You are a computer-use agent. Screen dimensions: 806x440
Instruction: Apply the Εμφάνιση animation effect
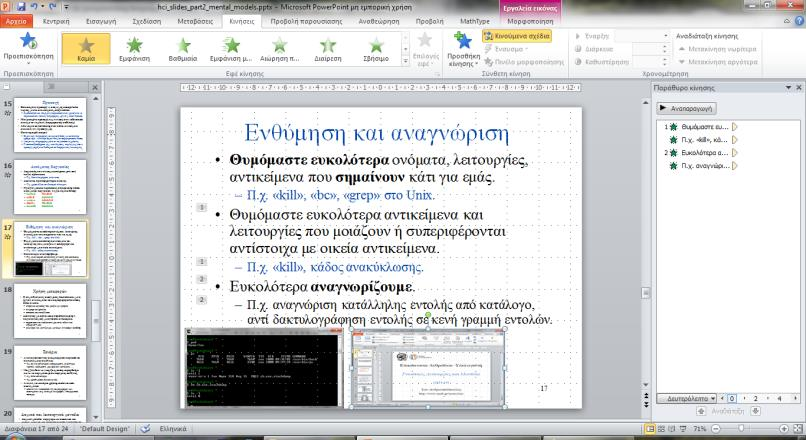134,49
